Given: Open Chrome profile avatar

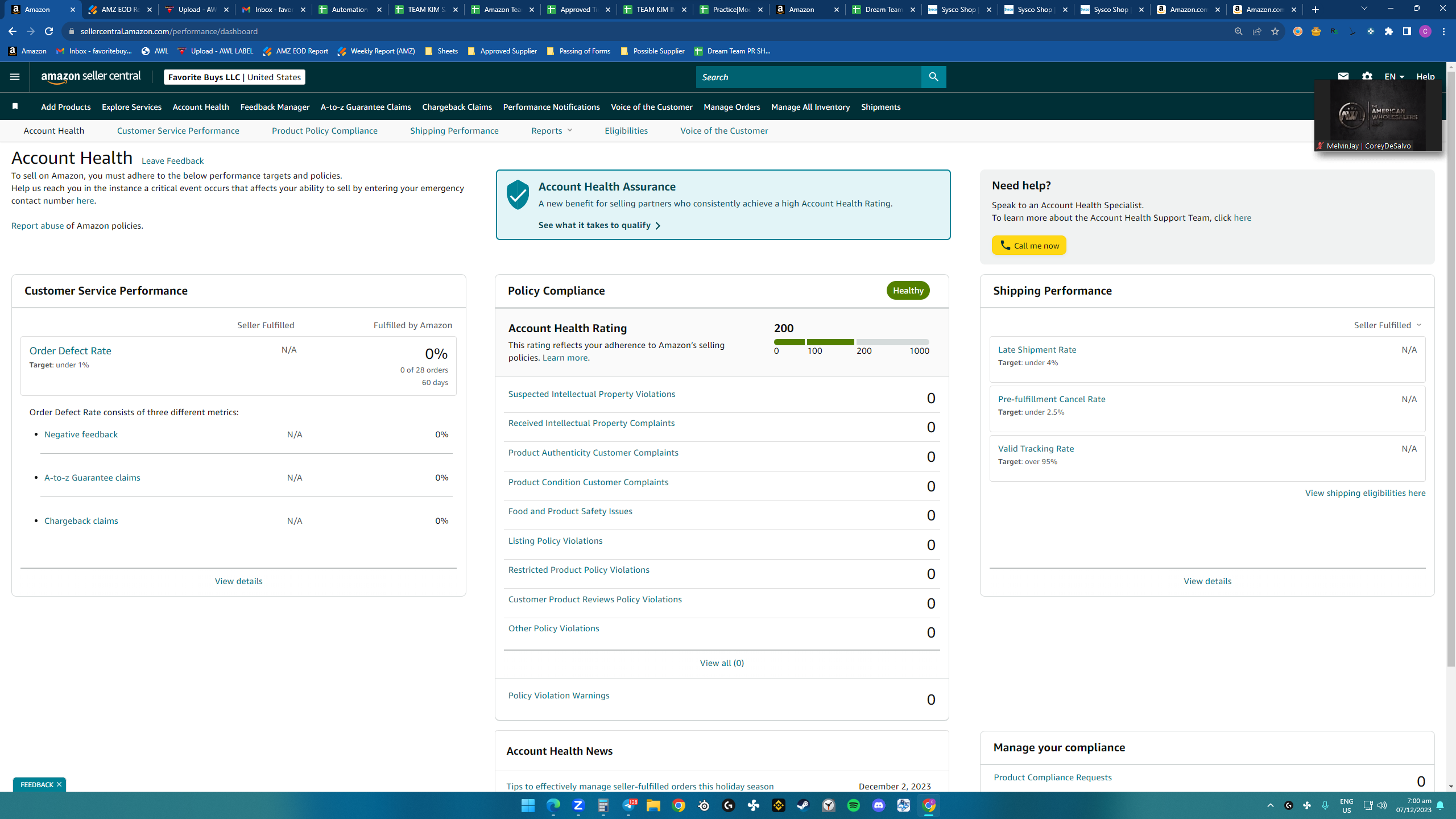Looking at the screenshot, I should (x=1425, y=31).
